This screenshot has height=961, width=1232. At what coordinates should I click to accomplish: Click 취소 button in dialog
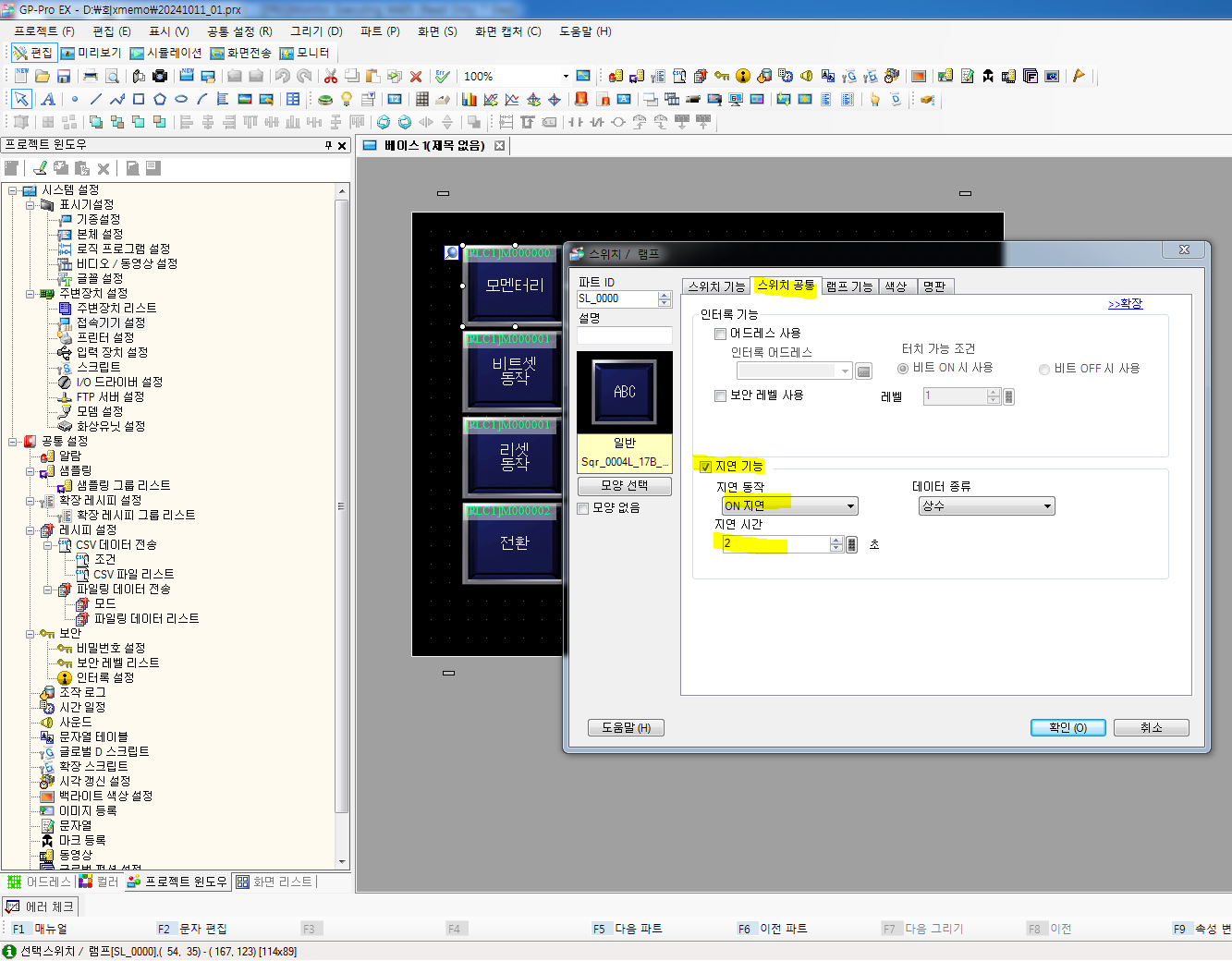tap(1152, 728)
